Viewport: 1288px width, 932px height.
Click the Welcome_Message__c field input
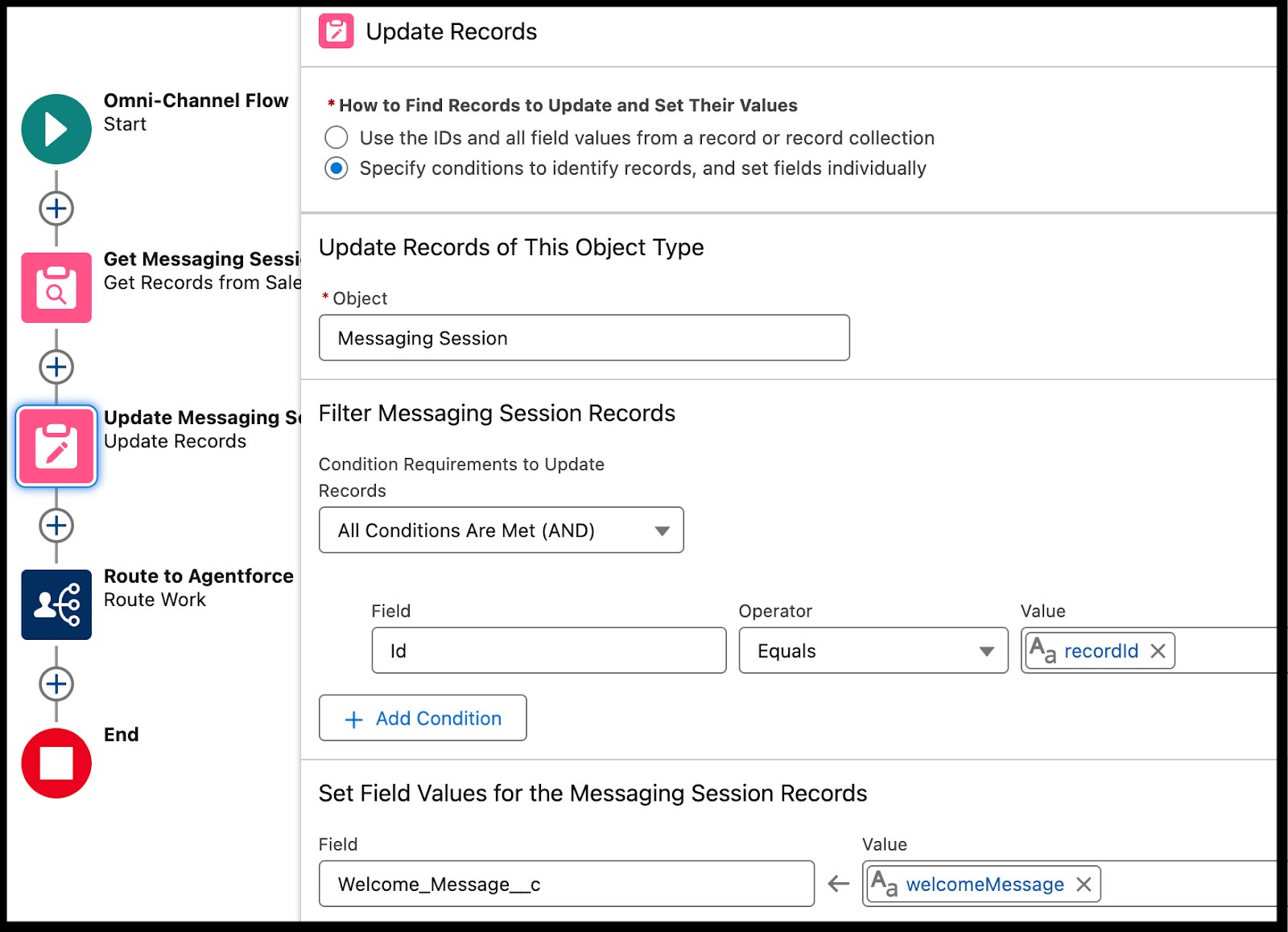pyautogui.click(x=566, y=885)
